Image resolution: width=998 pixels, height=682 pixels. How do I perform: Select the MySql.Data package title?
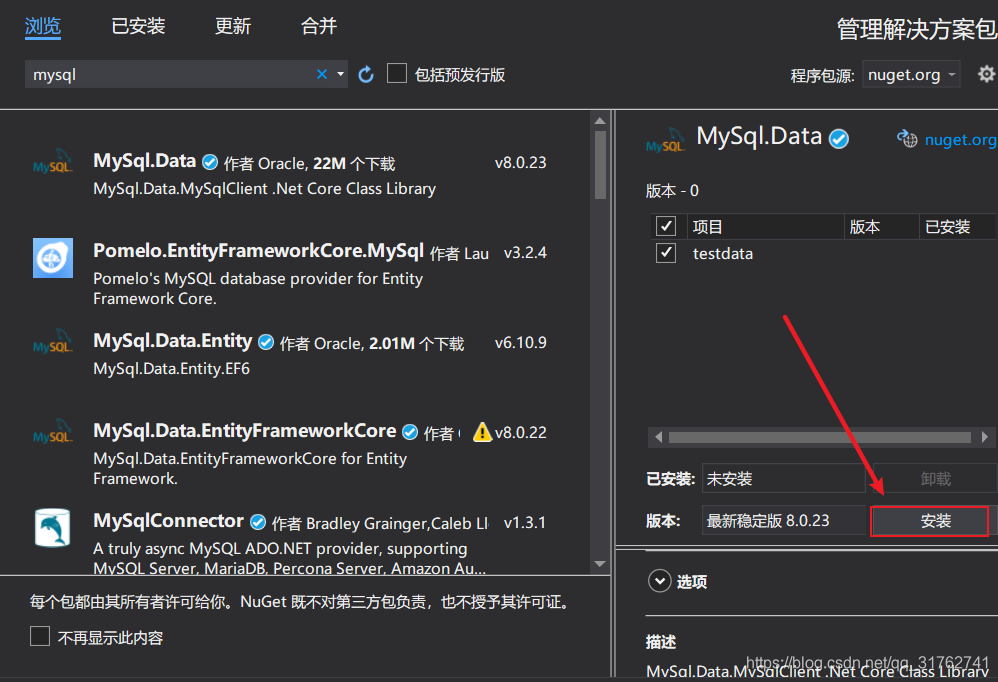pyautogui.click(x=144, y=161)
